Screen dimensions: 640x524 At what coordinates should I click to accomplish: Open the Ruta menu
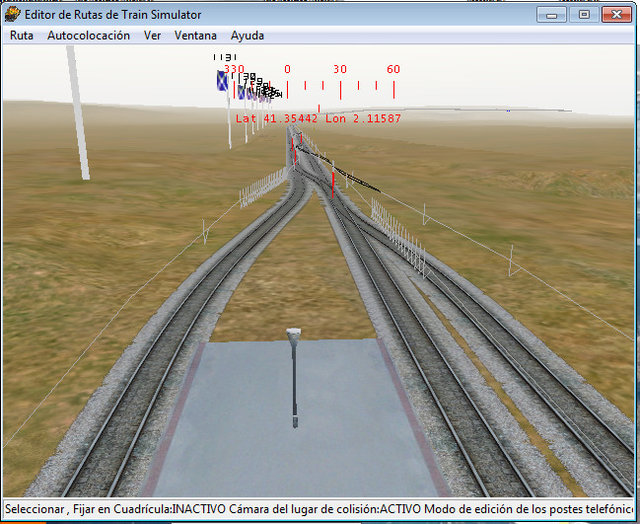click(x=22, y=35)
